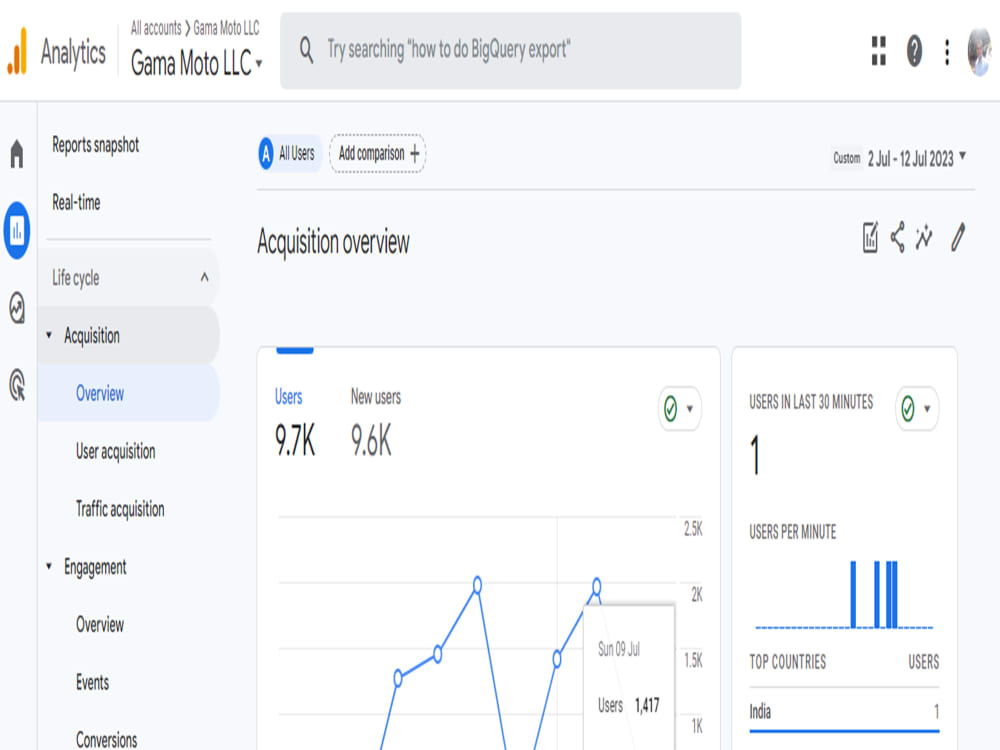Click the India country row

(844, 712)
